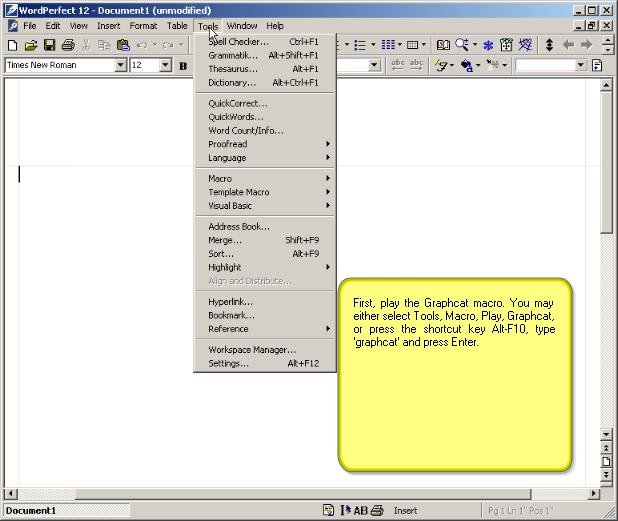Expand the Language submenu

click(x=265, y=158)
